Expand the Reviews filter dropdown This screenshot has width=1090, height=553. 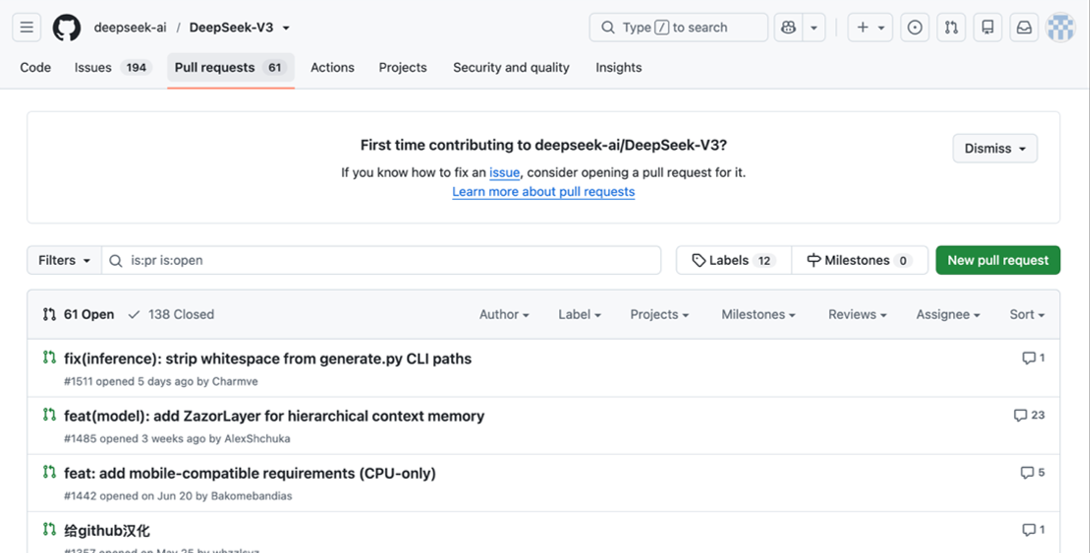[857, 315]
